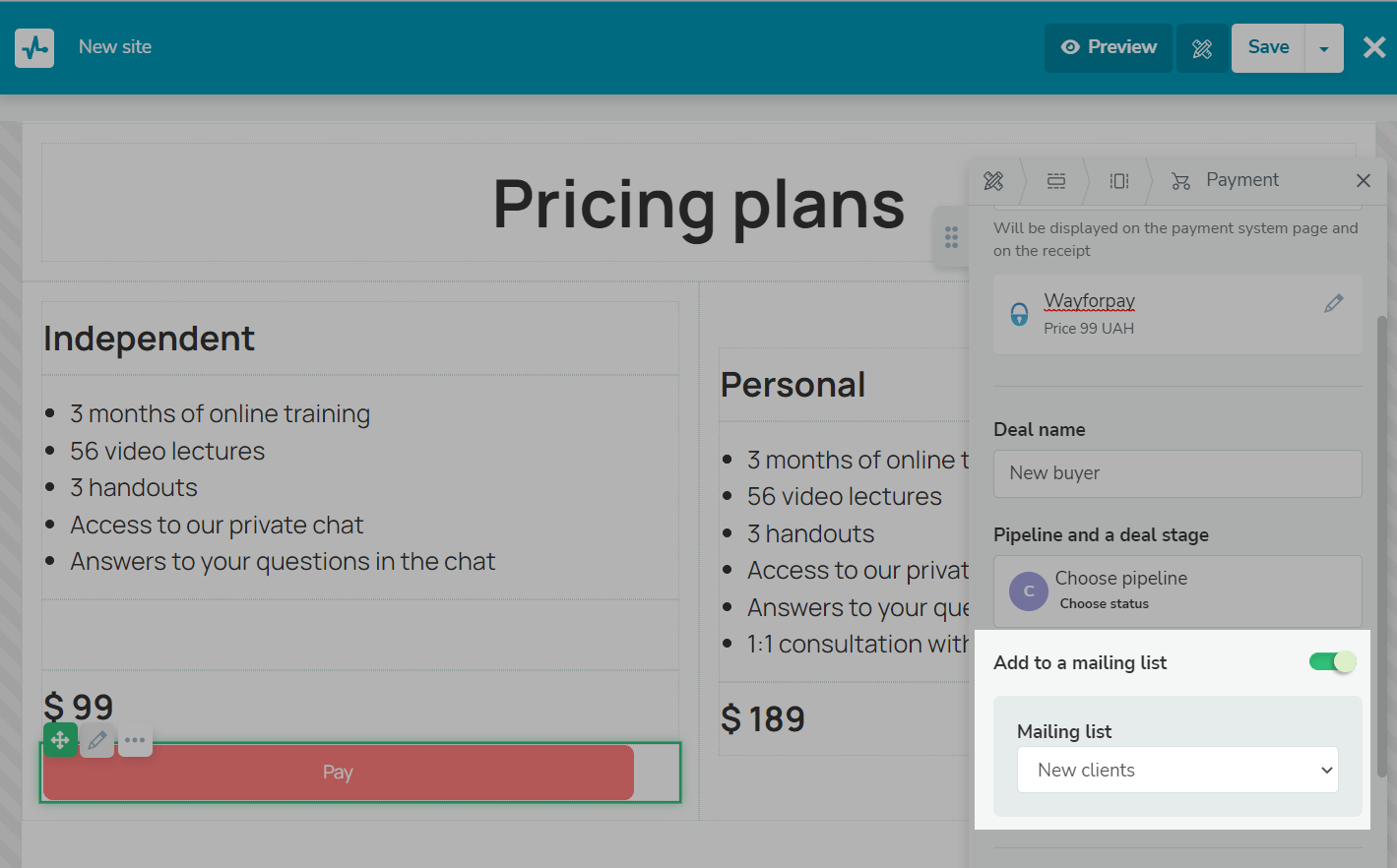1397x868 pixels.
Task: Click the column icon in the panel breadcrumb
Action: coord(1119,180)
